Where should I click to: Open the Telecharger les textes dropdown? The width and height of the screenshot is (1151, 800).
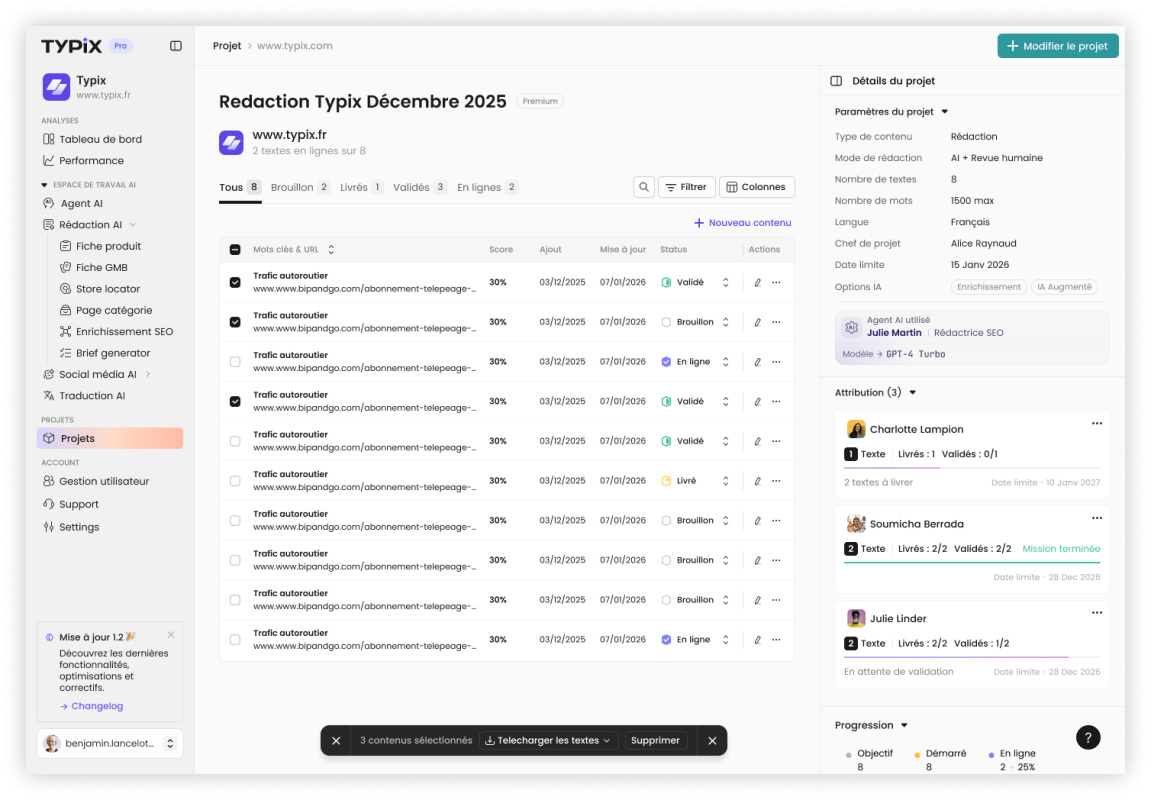tap(546, 741)
